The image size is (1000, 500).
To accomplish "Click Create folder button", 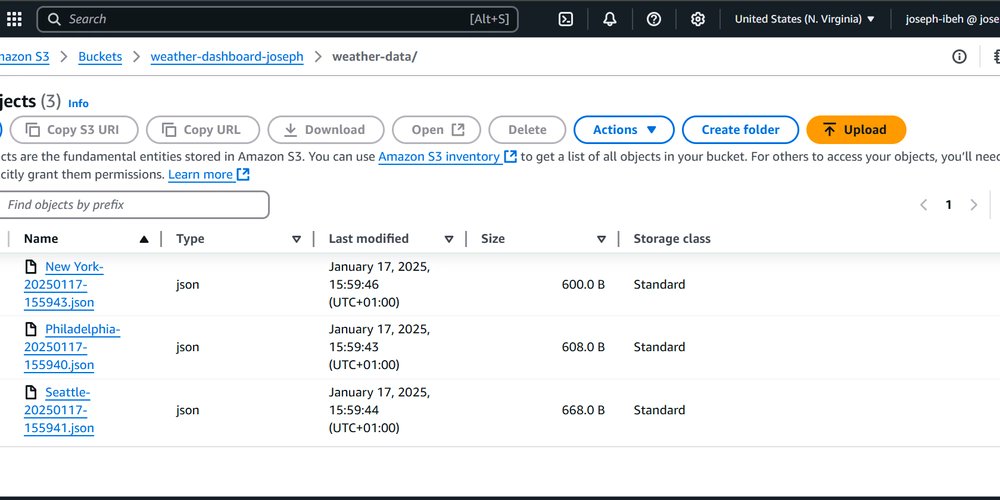I will coord(740,129).
